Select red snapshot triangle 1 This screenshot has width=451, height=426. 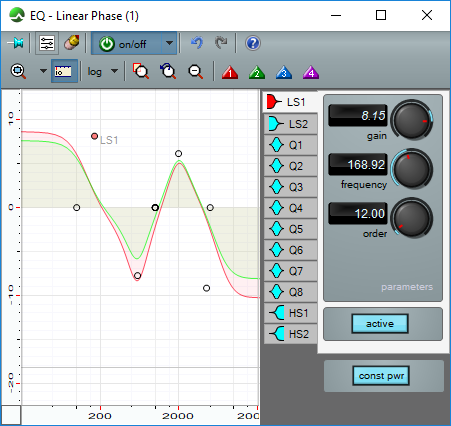coord(230,72)
